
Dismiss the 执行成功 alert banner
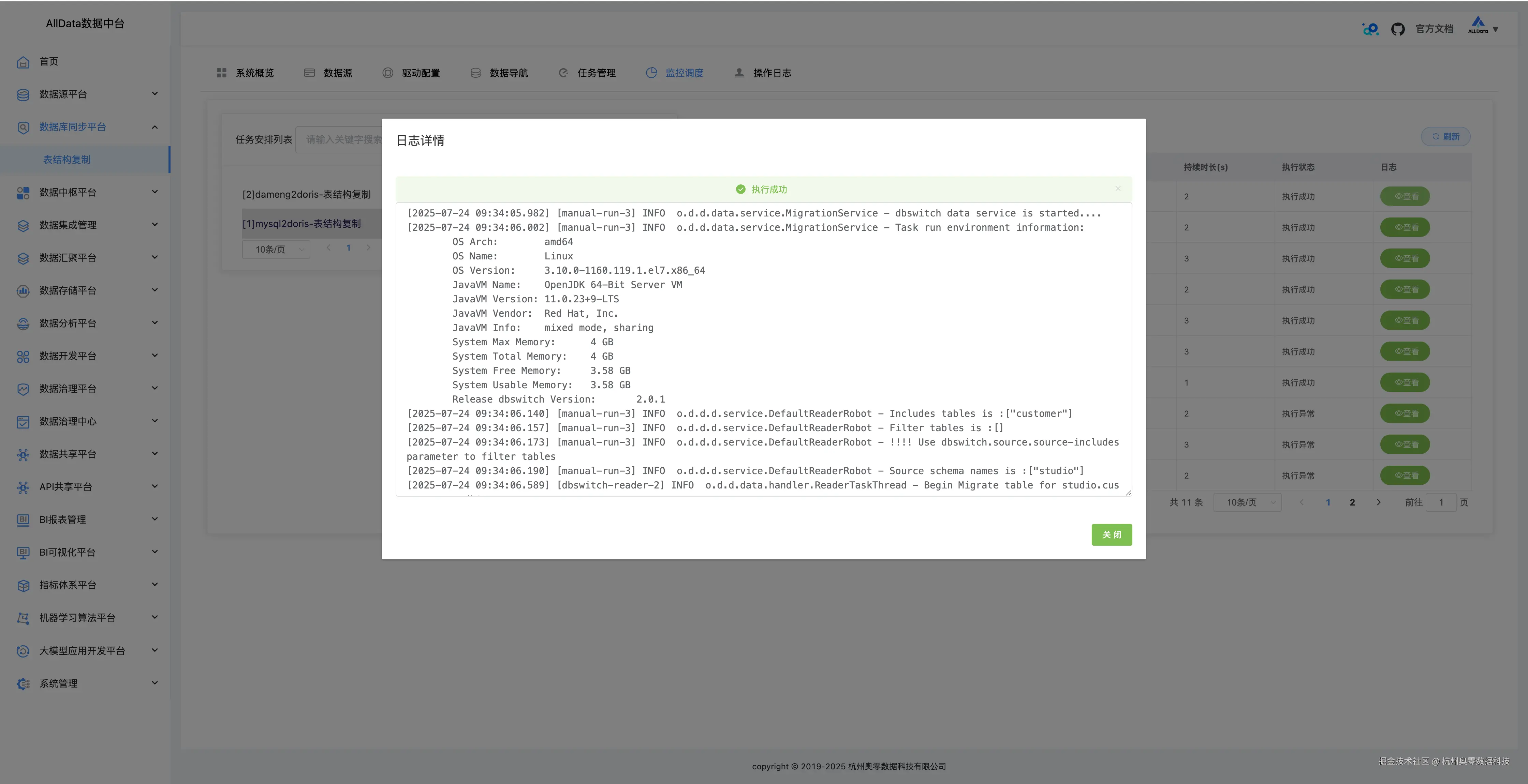(1118, 189)
